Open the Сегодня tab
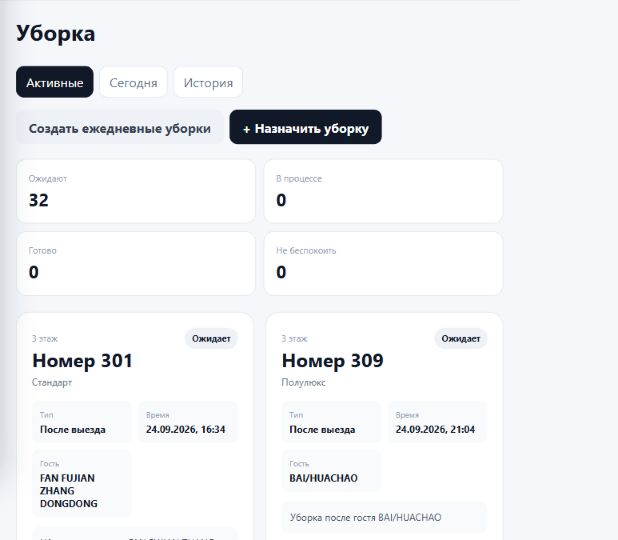Viewport: 618px width, 540px height. 133,82
